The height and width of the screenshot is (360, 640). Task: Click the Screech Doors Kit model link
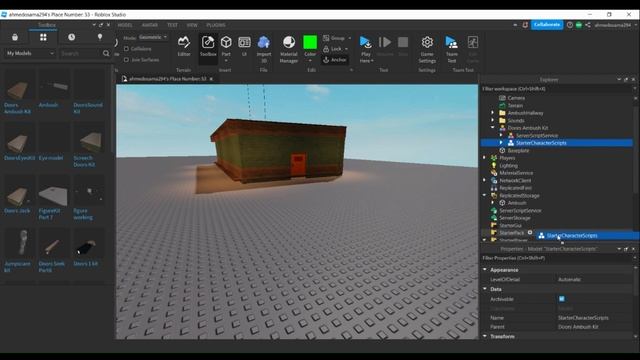coord(84,161)
